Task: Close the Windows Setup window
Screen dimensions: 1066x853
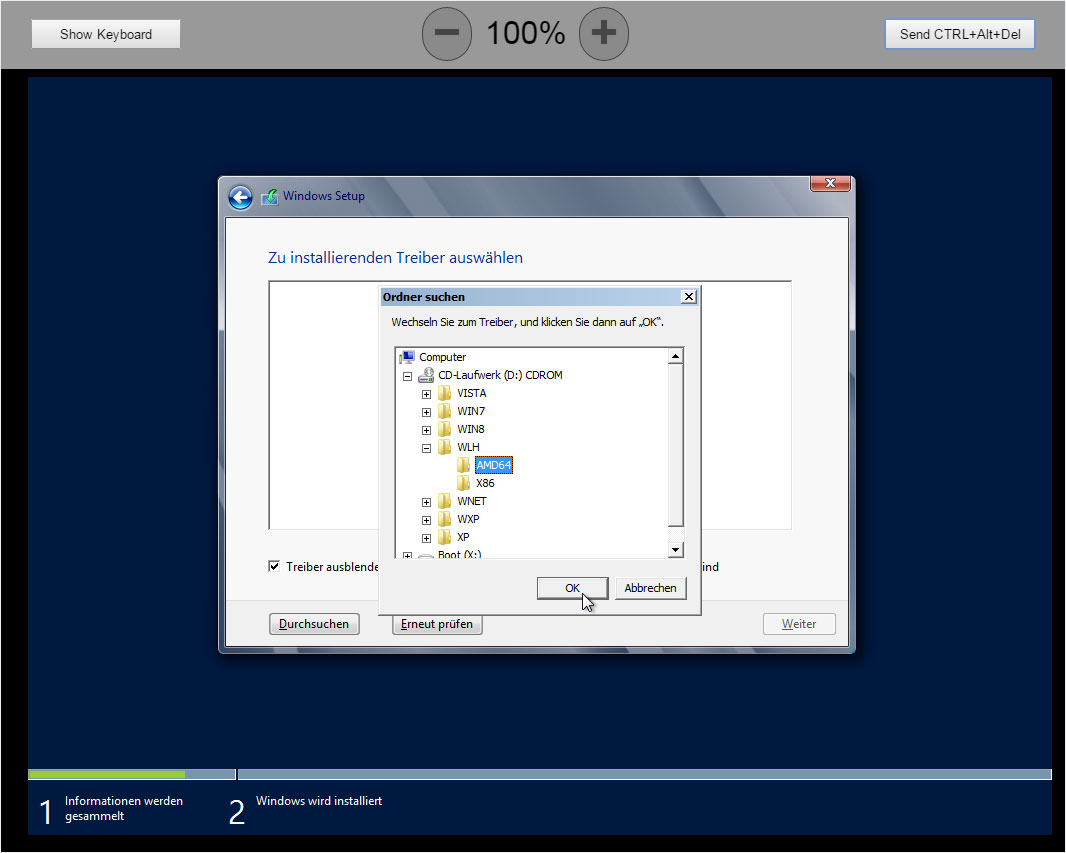Action: click(830, 184)
